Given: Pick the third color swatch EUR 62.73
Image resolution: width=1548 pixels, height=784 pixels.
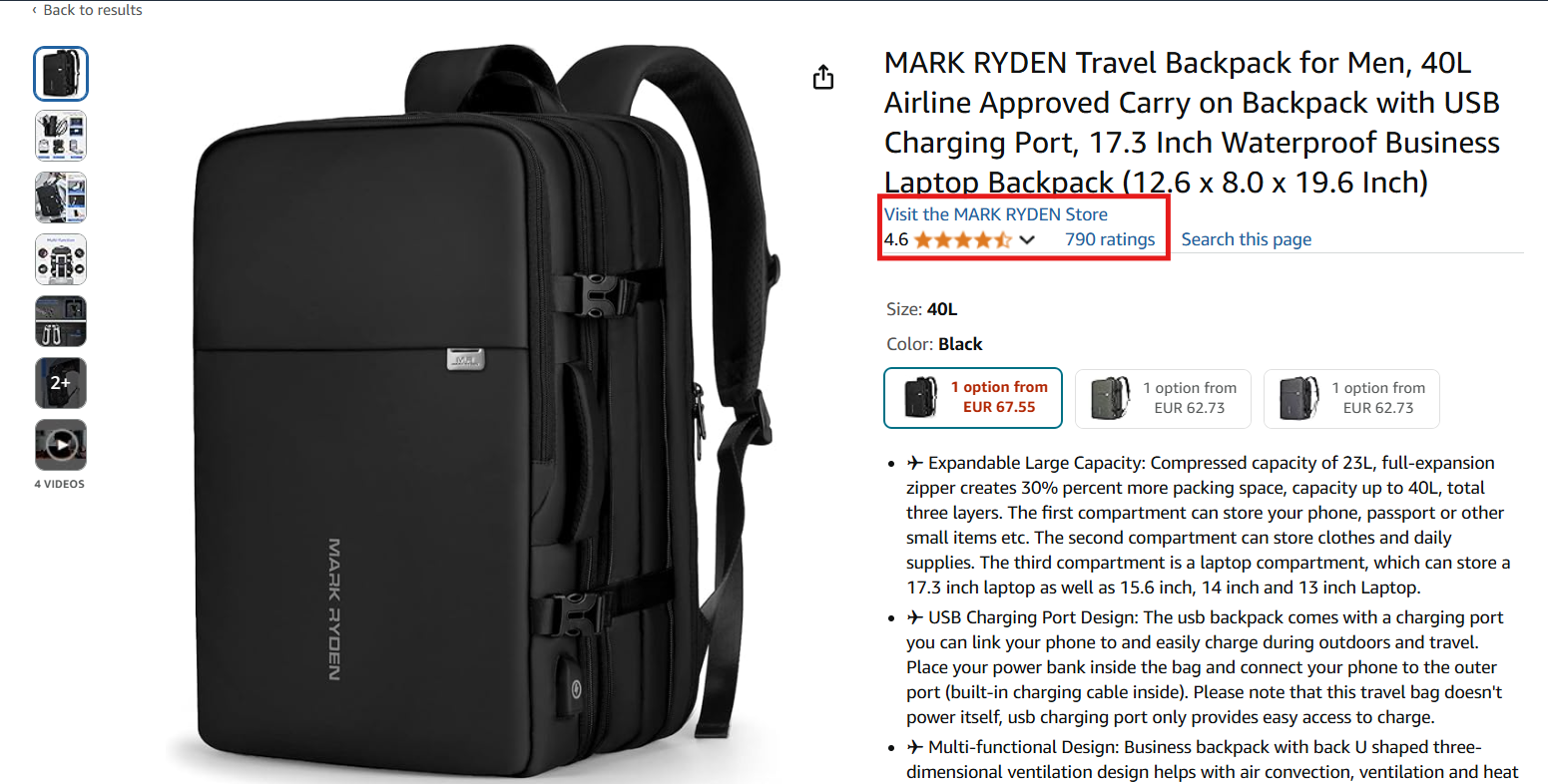Looking at the screenshot, I should pos(1351,399).
